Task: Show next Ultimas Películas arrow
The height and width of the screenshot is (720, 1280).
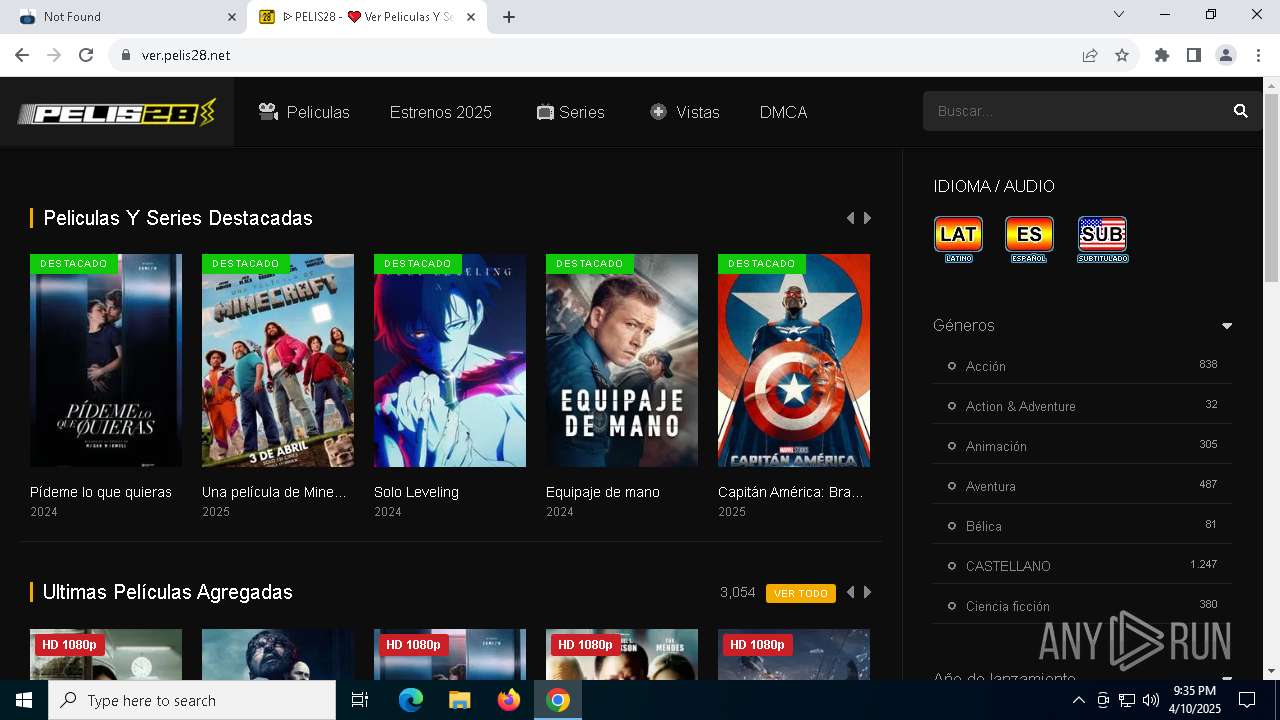Action: point(867,592)
